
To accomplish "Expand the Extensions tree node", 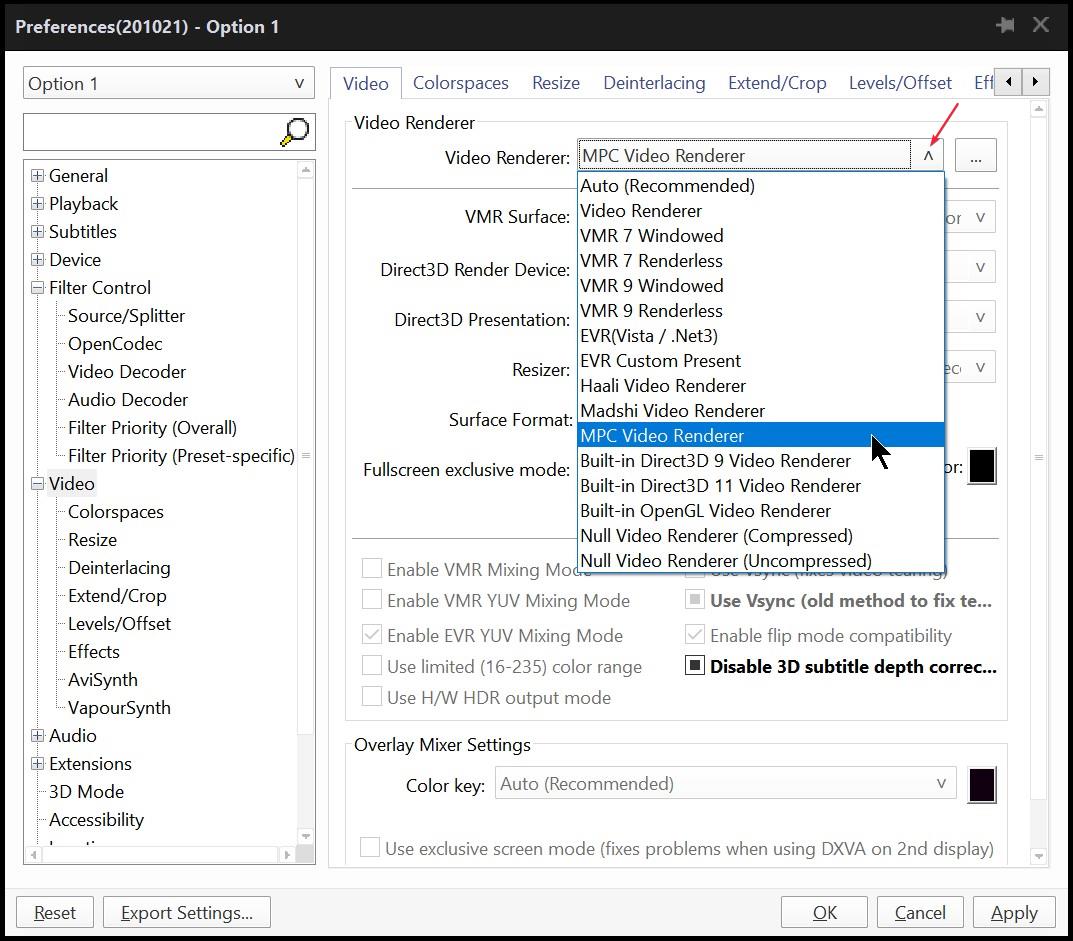I will 38,764.
